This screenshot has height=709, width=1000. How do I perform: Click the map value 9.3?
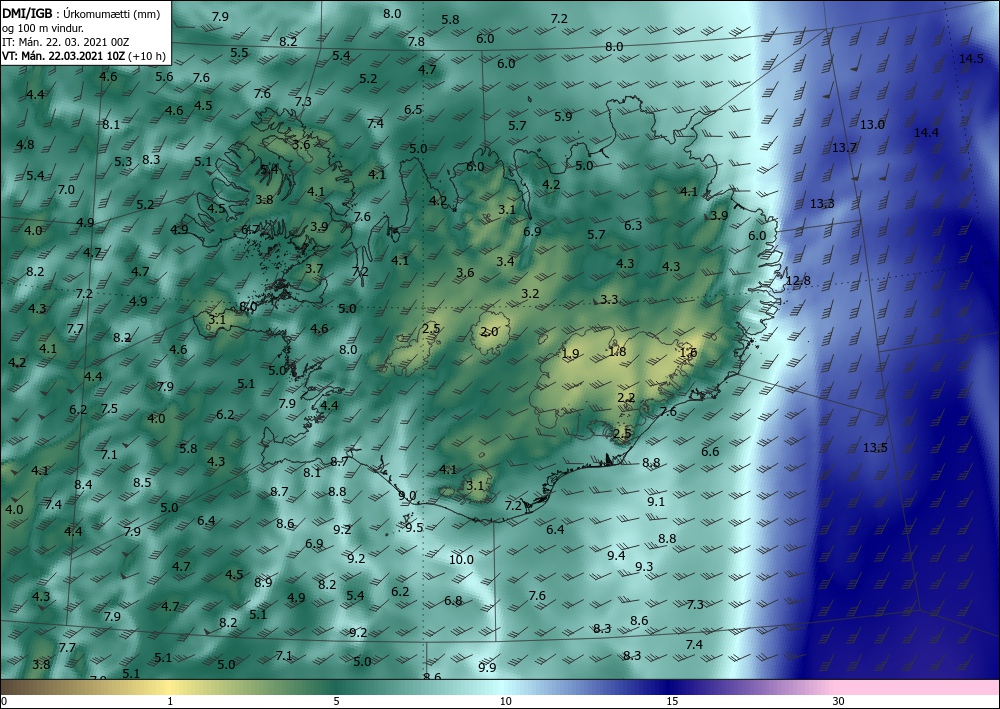pos(644,566)
